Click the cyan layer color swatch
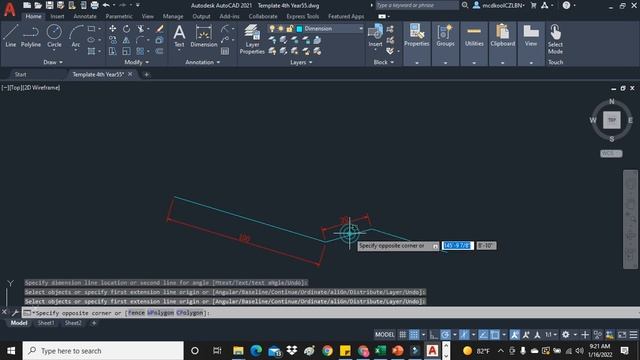Viewport: 640px width, 360px height. point(299,29)
